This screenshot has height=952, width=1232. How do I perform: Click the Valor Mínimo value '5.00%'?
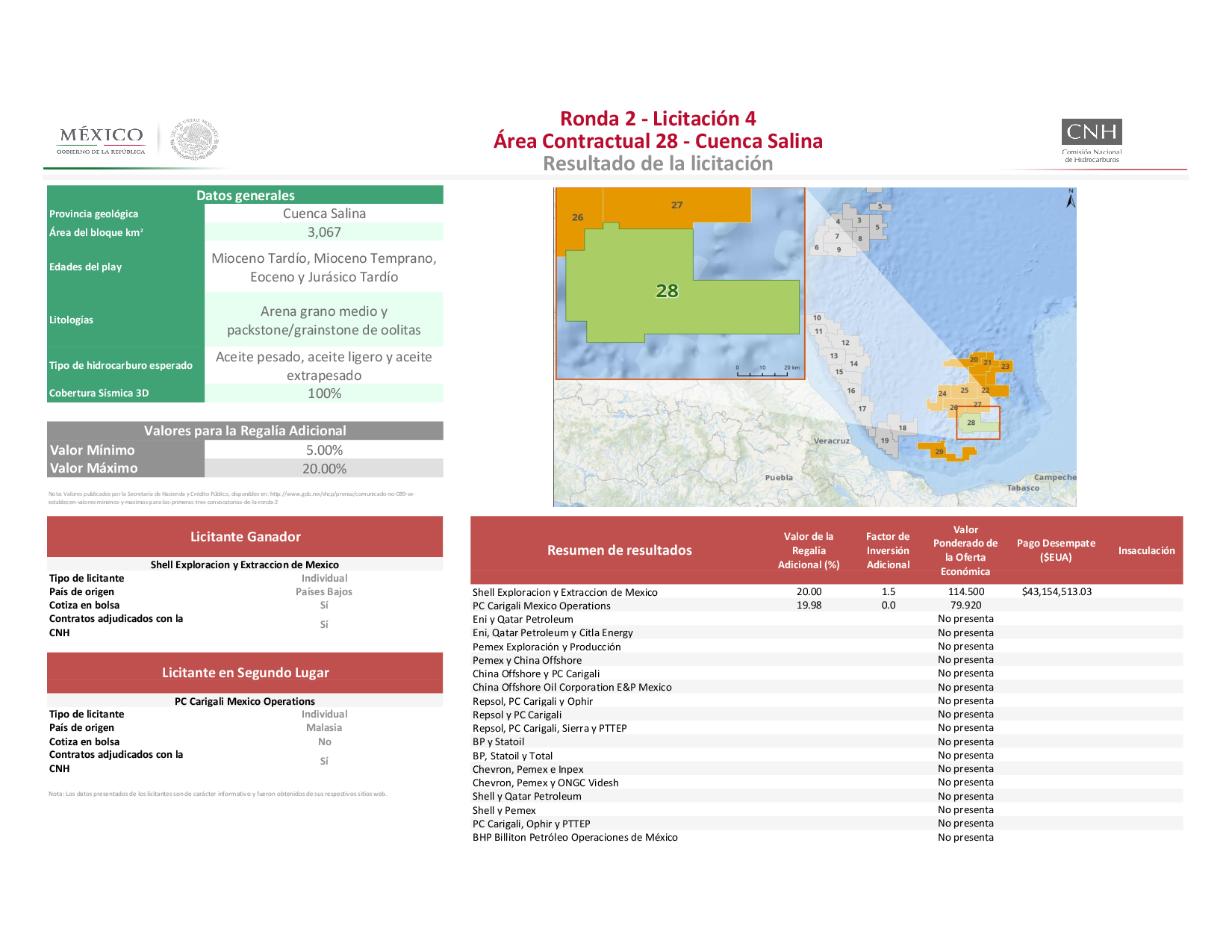324,450
